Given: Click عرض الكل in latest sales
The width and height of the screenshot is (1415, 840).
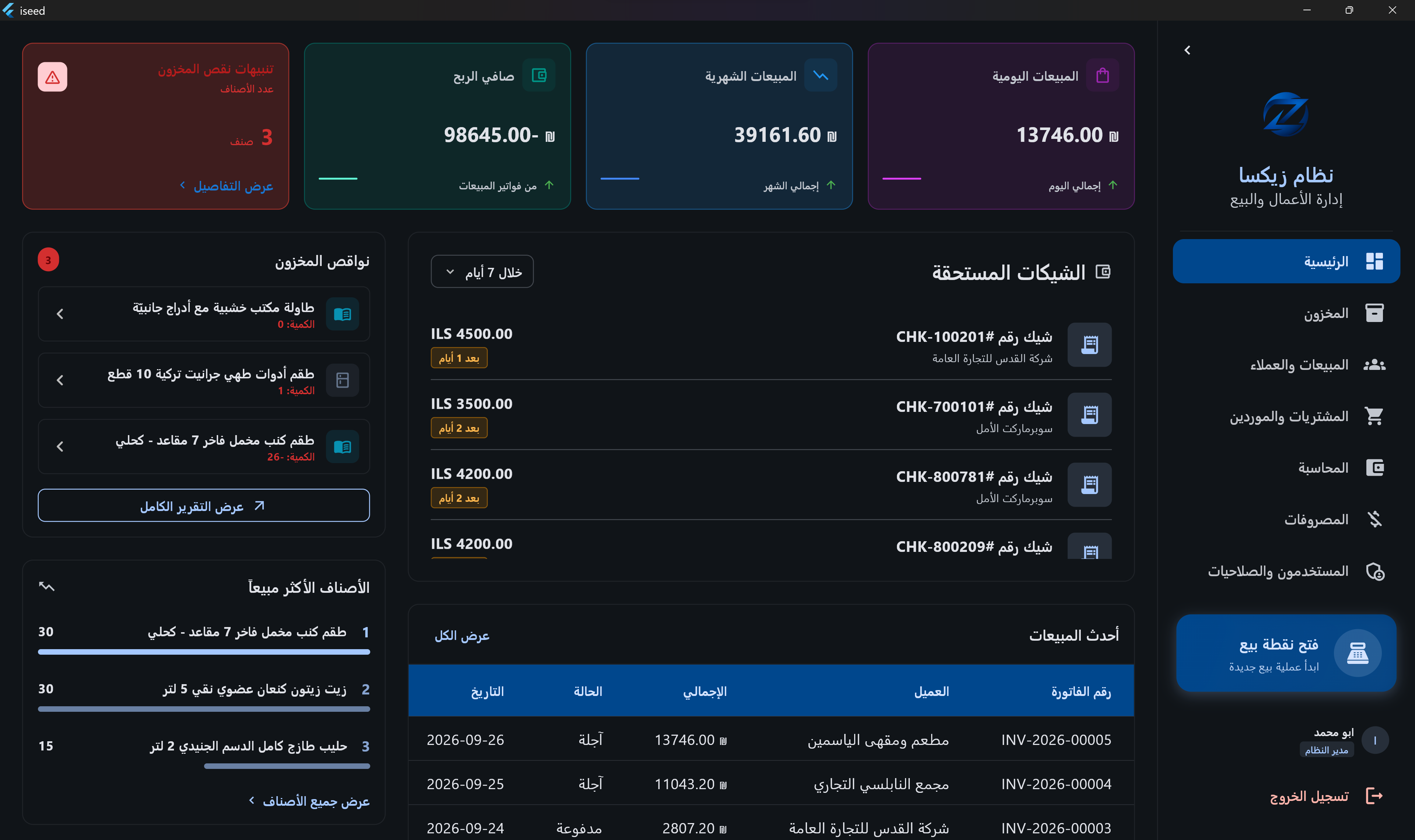Looking at the screenshot, I should pyautogui.click(x=462, y=636).
